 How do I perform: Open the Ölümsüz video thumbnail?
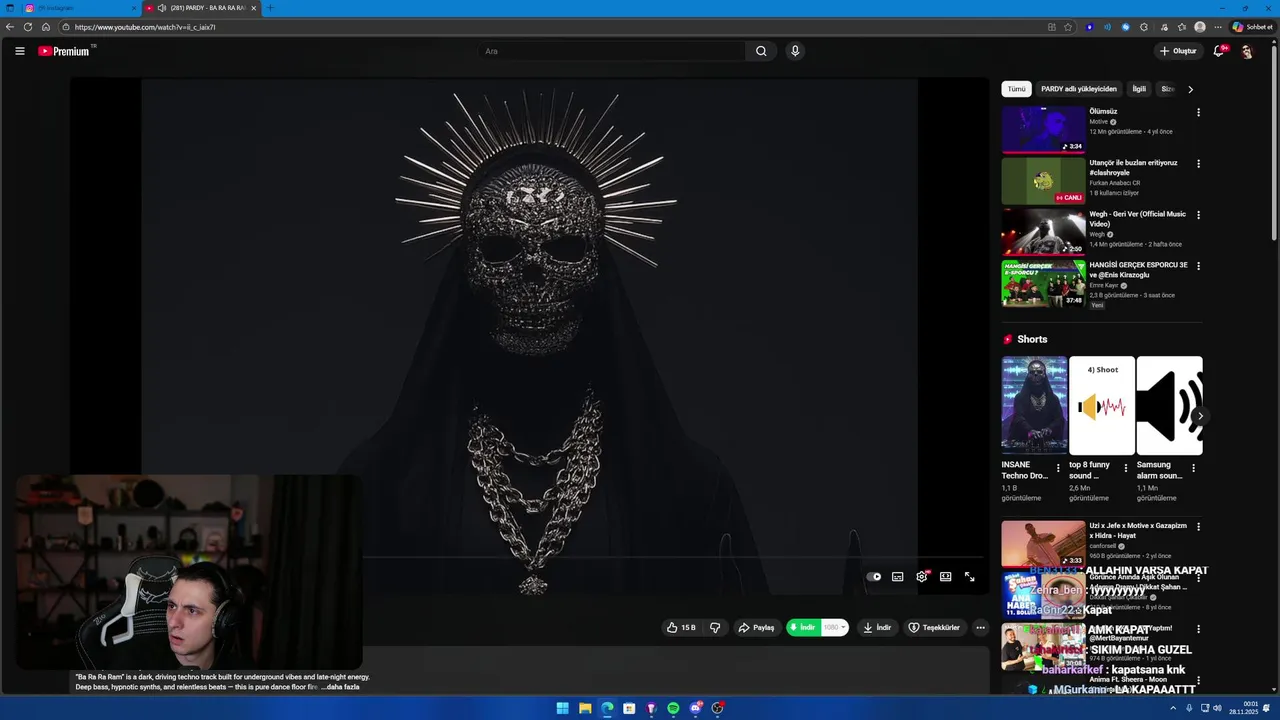pyautogui.click(x=1043, y=129)
